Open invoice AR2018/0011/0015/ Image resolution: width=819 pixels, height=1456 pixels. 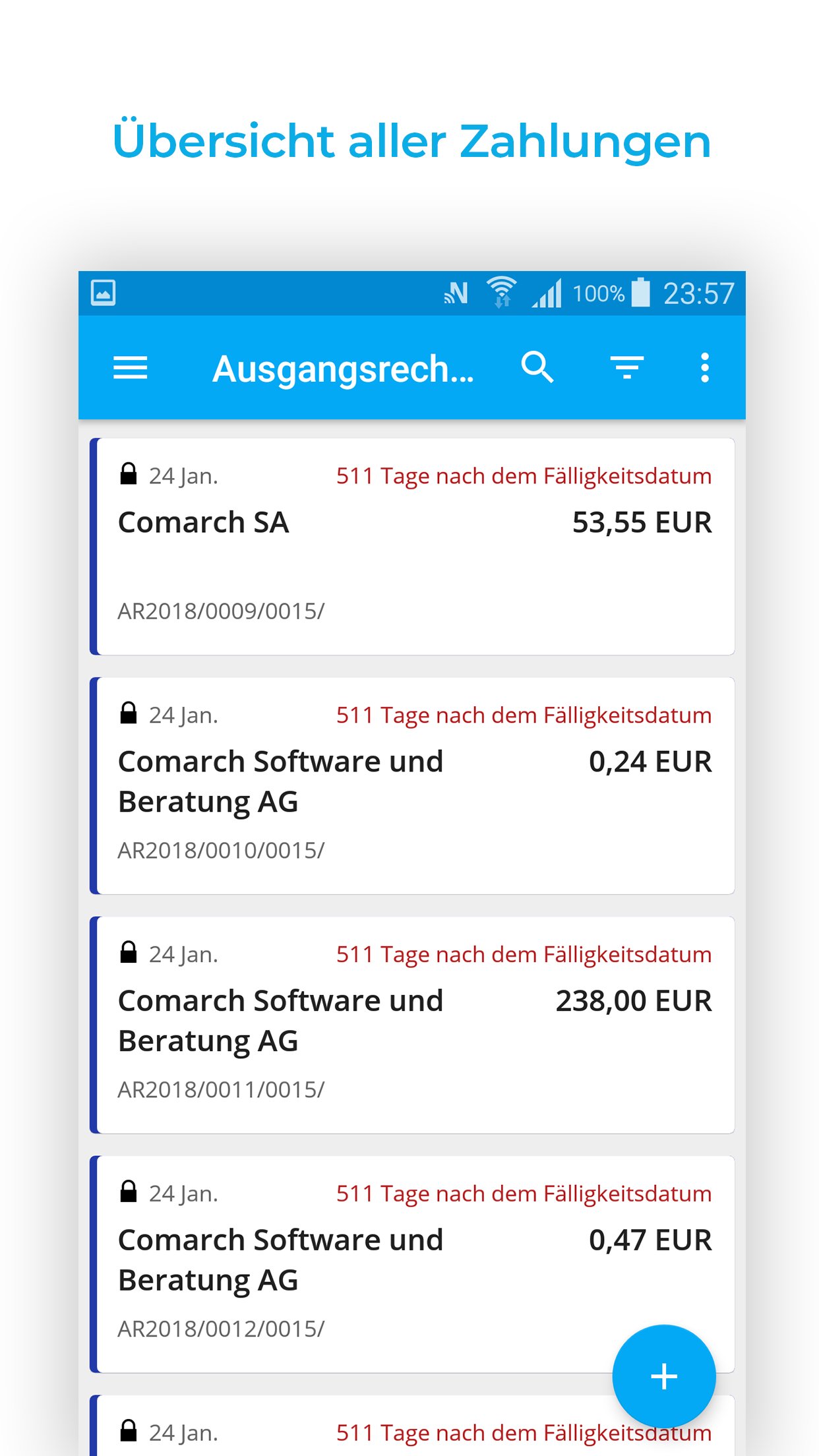(x=221, y=1090)
